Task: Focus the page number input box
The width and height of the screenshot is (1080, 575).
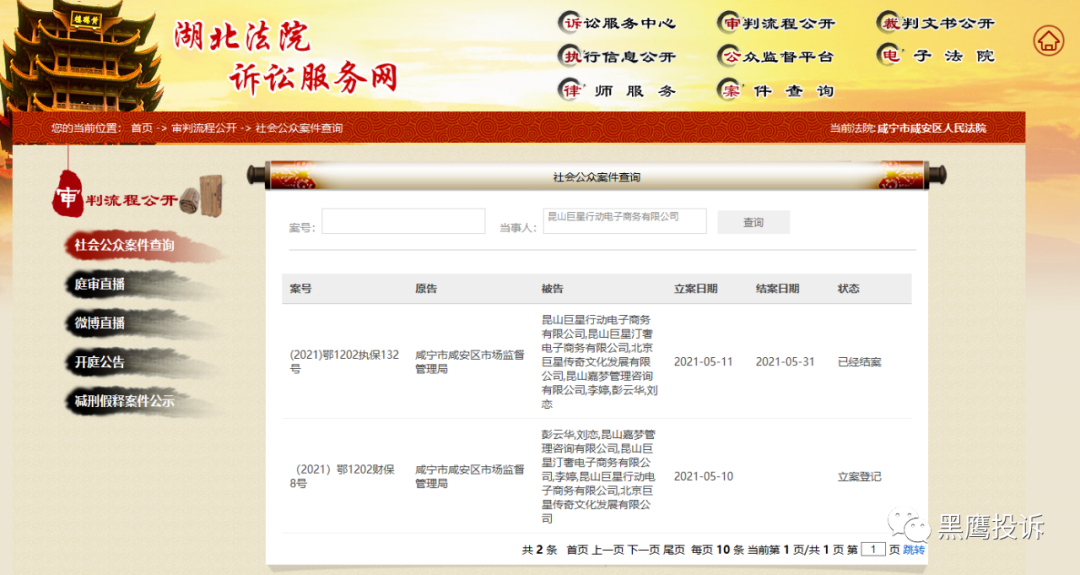Action: pos(873,549)
